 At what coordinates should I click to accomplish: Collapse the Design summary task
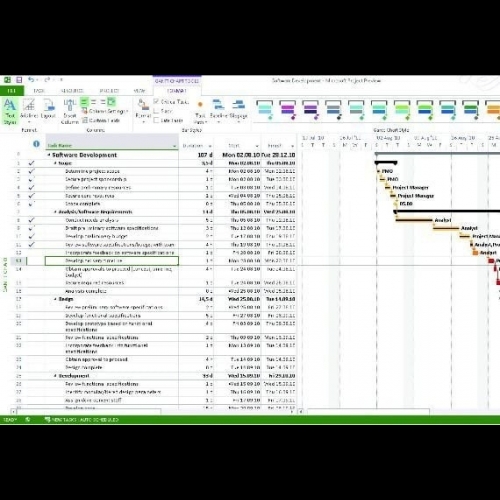point(55,299)
